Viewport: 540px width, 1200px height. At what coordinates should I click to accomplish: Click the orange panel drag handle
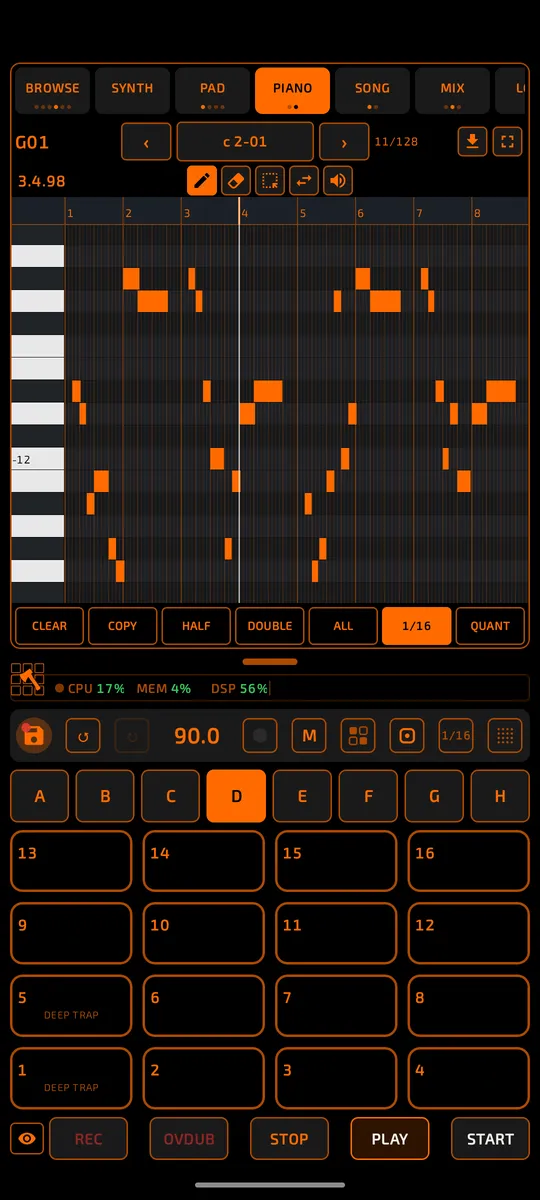pyautogui.click(x=270, y=661)
